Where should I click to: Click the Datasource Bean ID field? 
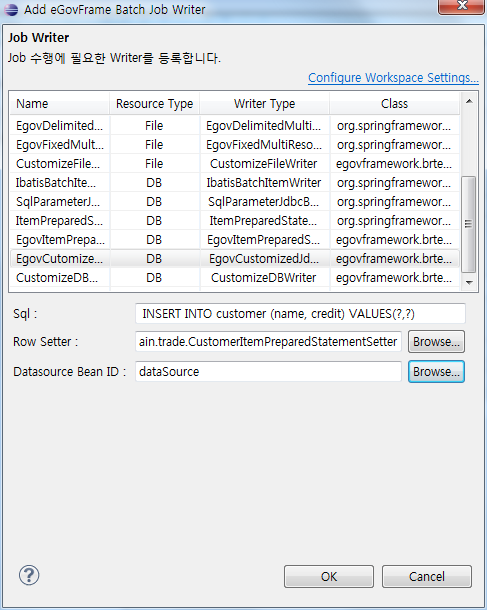(268, 372)
